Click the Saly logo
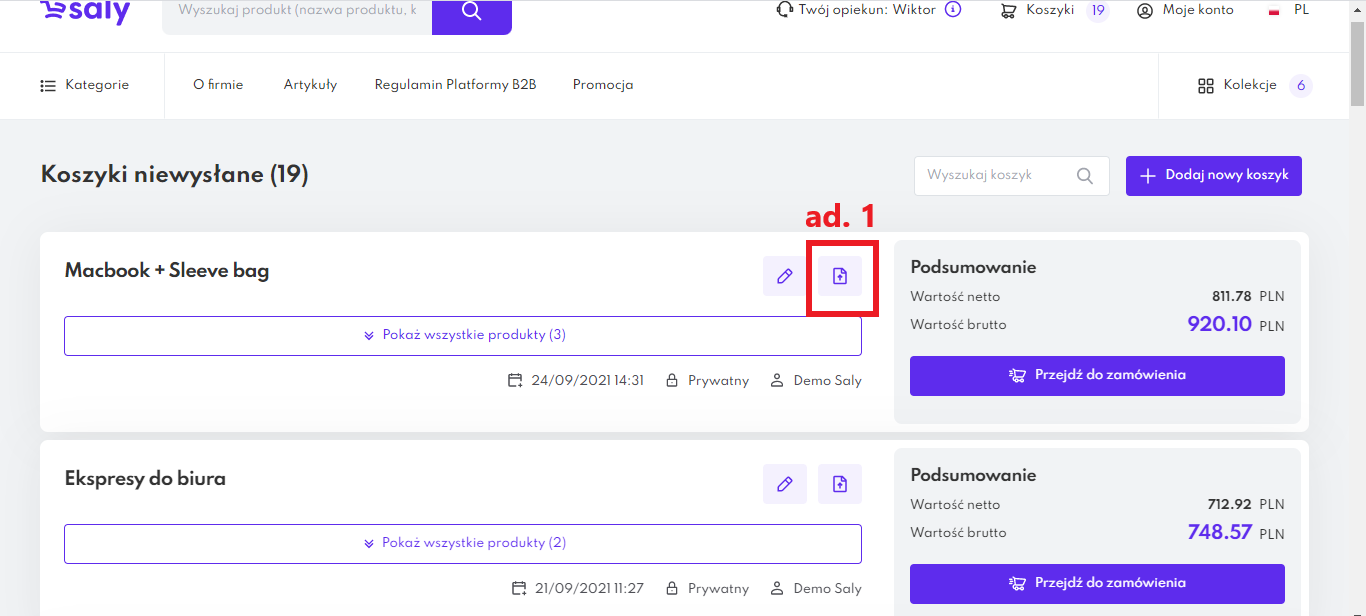 click(x=85, y=12)
